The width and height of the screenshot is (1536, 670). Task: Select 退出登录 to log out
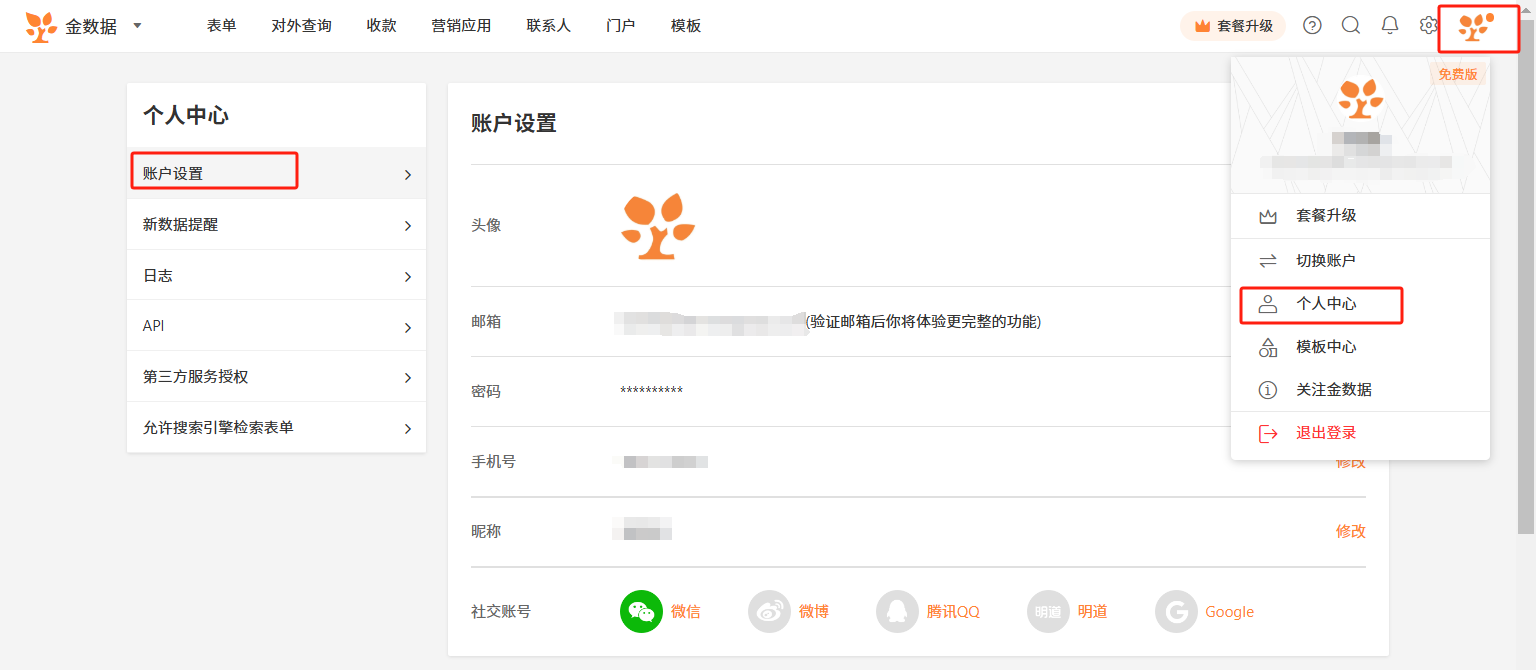click(x=1360, y=433)
